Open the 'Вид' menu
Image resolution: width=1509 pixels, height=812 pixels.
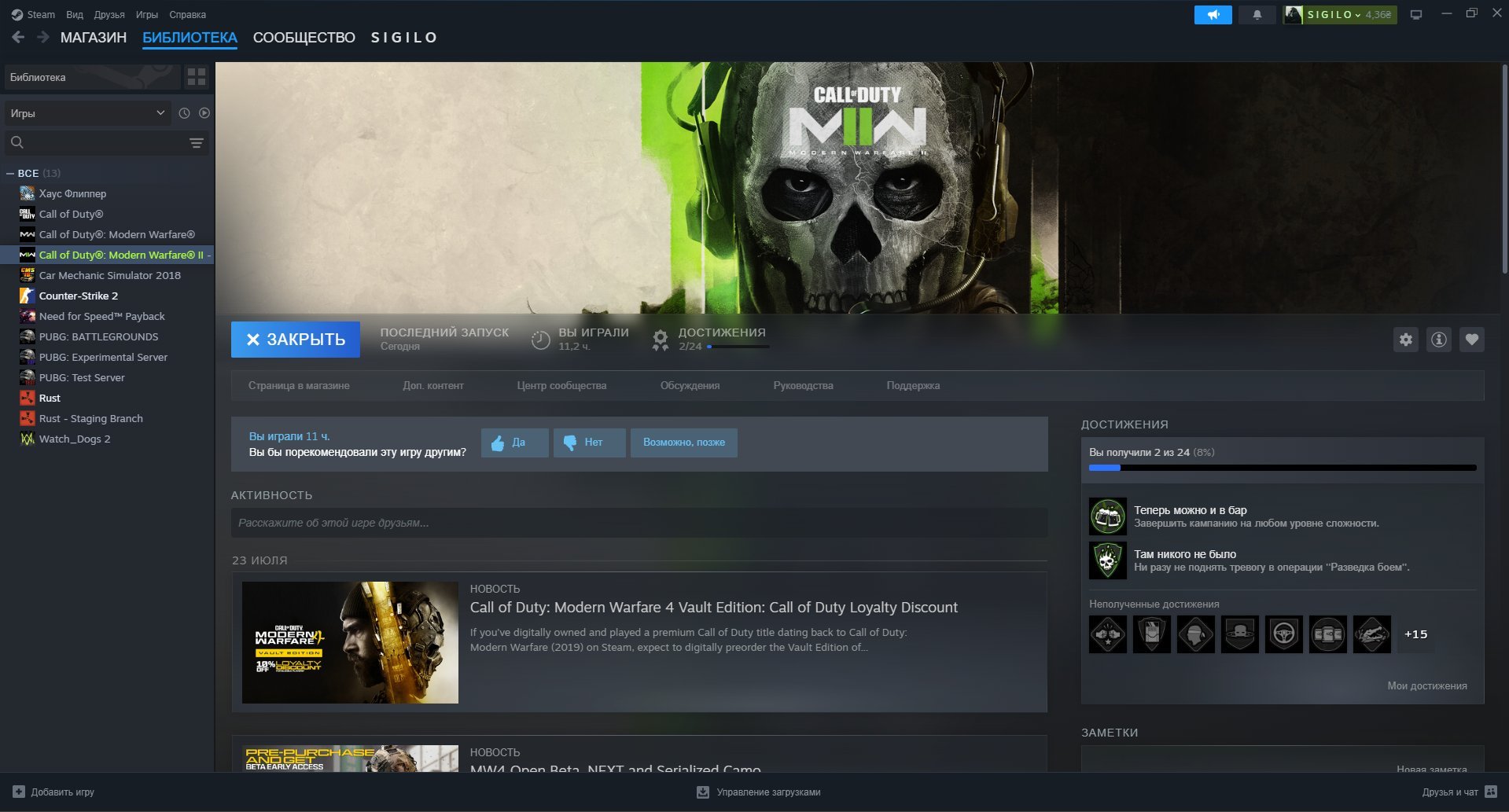(75, 14)
